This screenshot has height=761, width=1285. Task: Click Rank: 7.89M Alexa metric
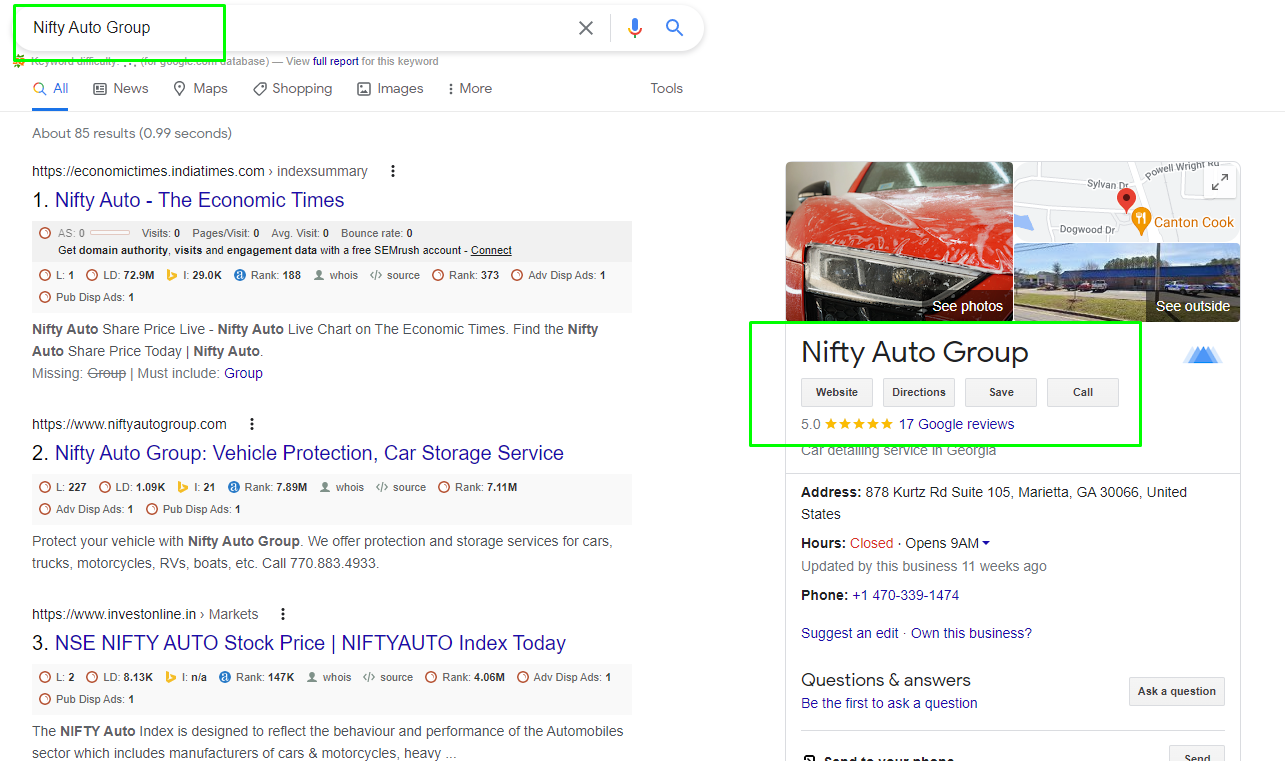coord(268,487)
